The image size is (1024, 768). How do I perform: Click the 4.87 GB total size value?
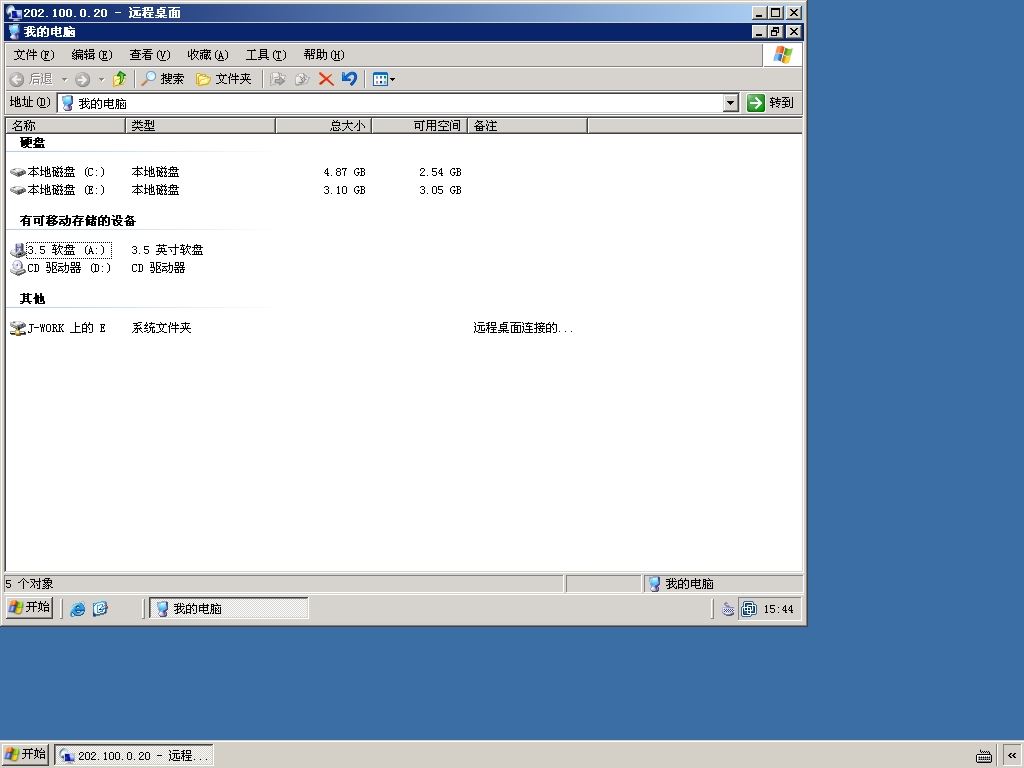click(x=344, y=172)
